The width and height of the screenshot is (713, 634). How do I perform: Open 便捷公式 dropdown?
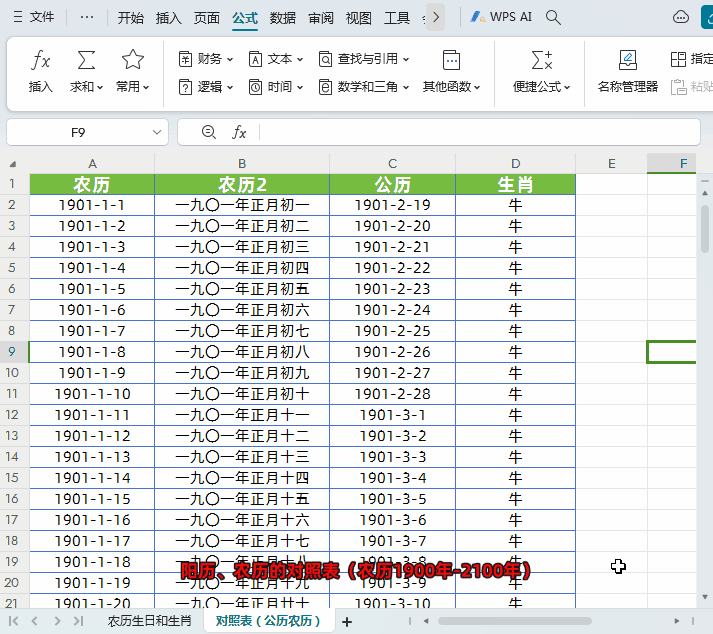click(542, 71)
